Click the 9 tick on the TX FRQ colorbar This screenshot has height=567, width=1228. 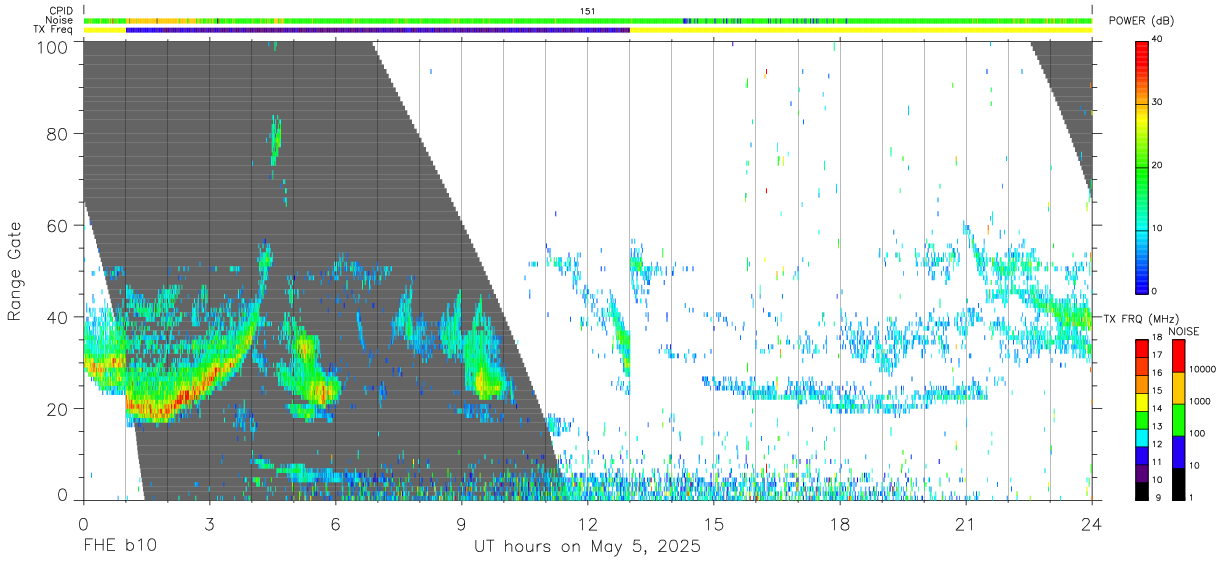pos(1159,498)
